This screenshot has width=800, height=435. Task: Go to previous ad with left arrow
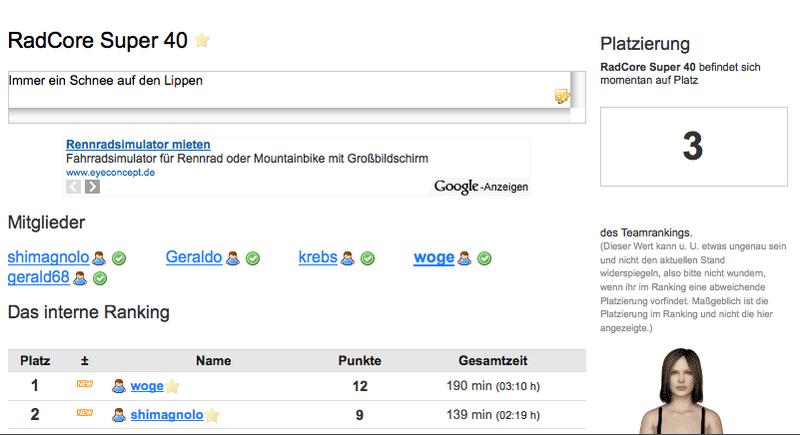click(x=74, y=186)
